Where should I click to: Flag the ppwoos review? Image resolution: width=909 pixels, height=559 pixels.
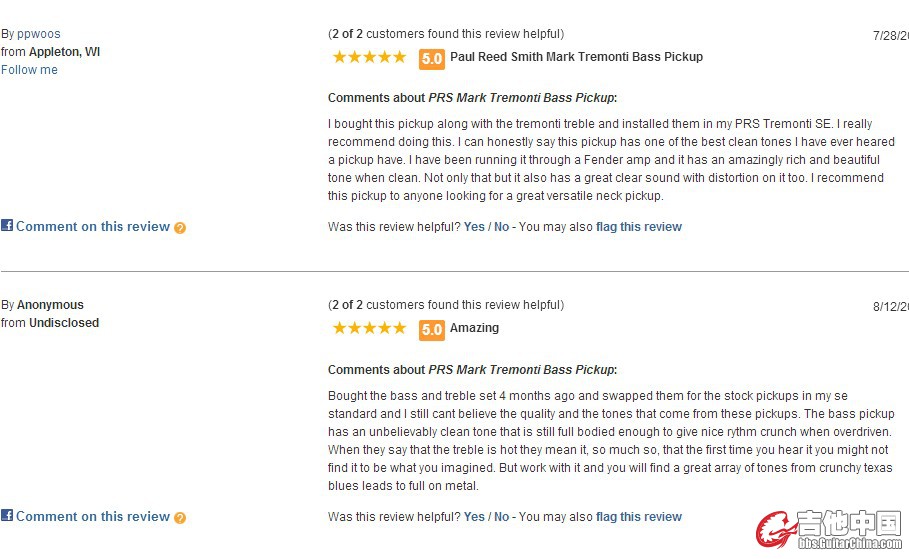point(639,227)
